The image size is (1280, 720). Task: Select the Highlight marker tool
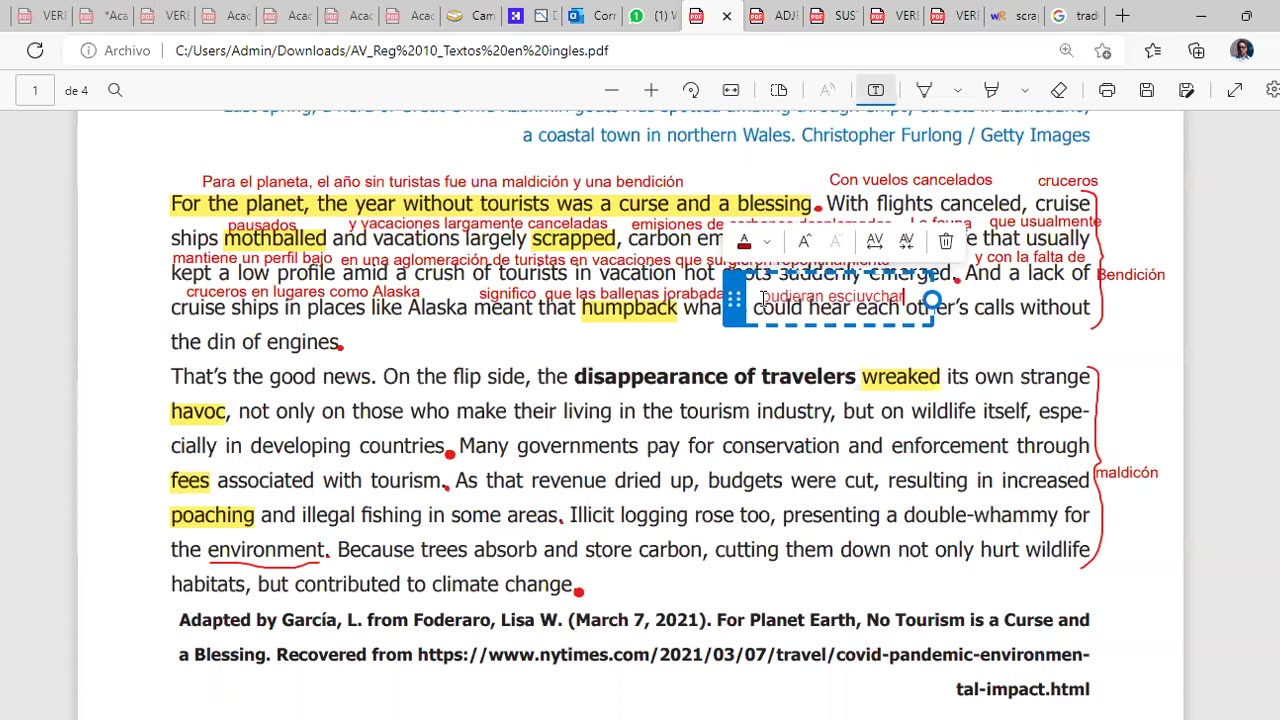pyautogui.click(x=991, y=90)
